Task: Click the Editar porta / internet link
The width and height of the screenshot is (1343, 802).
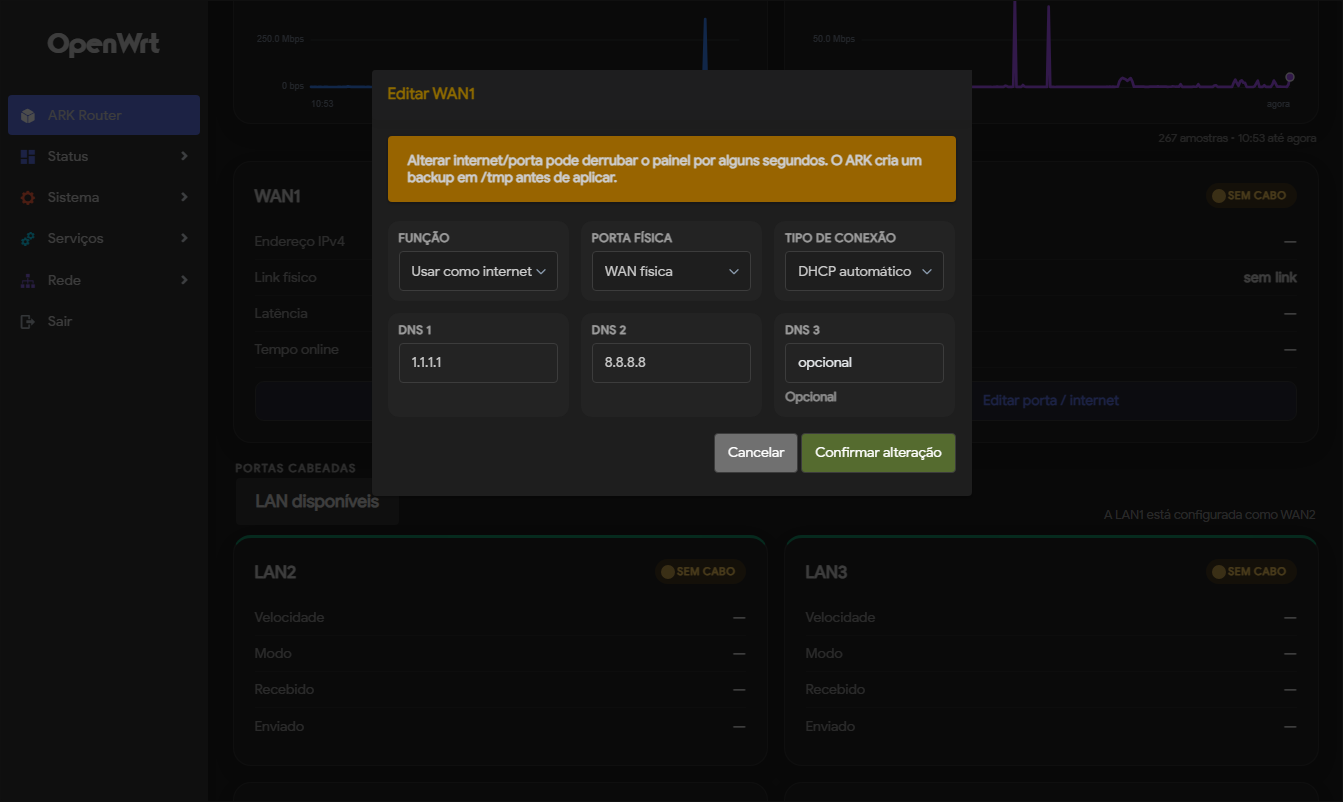Action: (1051, 401)
